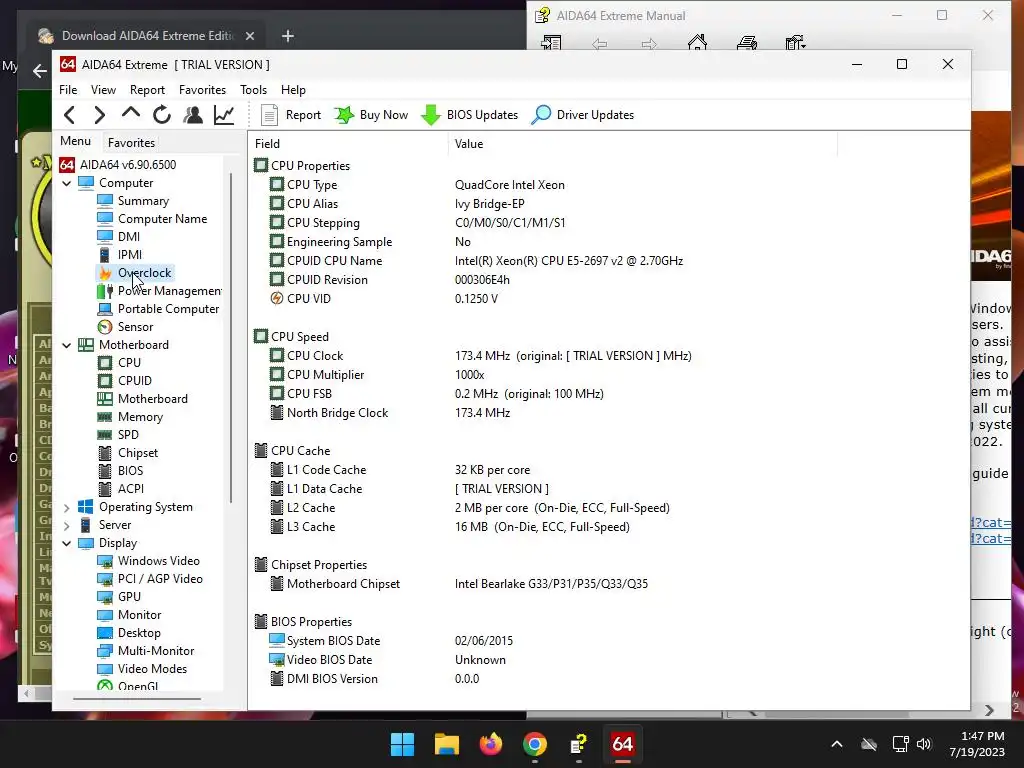Select Video Modes in the tree
This screenshot has height=768, width=1024.
pos(142,669)
